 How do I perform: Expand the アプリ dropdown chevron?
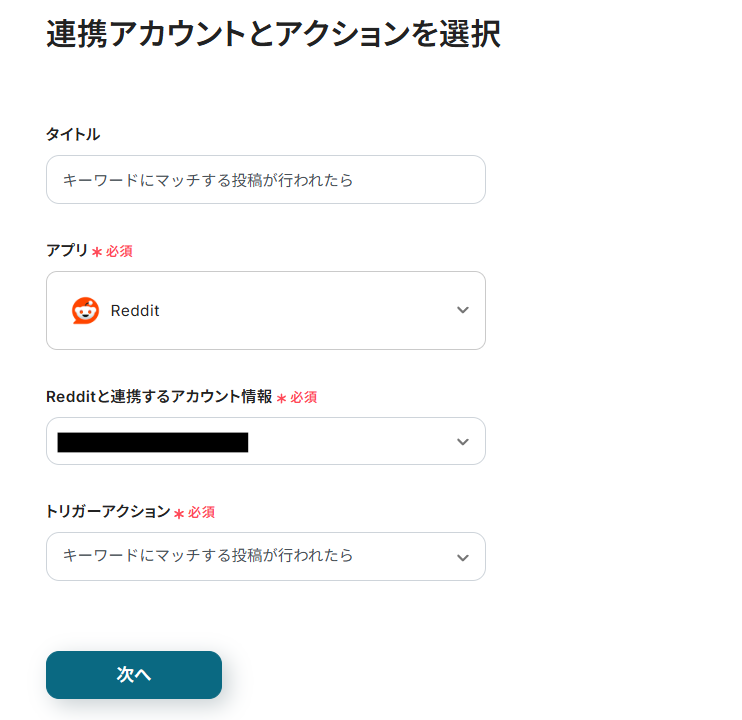pos(462,310)
